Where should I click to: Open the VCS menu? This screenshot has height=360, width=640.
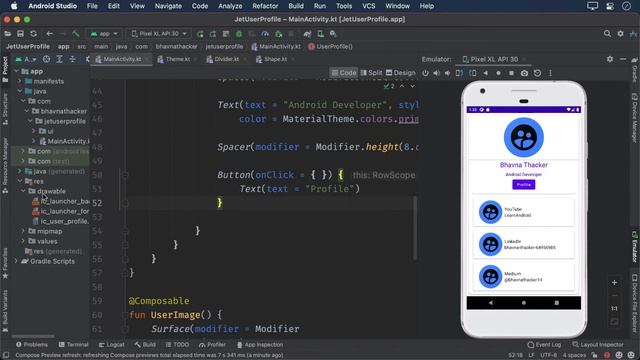coord(369,6)
